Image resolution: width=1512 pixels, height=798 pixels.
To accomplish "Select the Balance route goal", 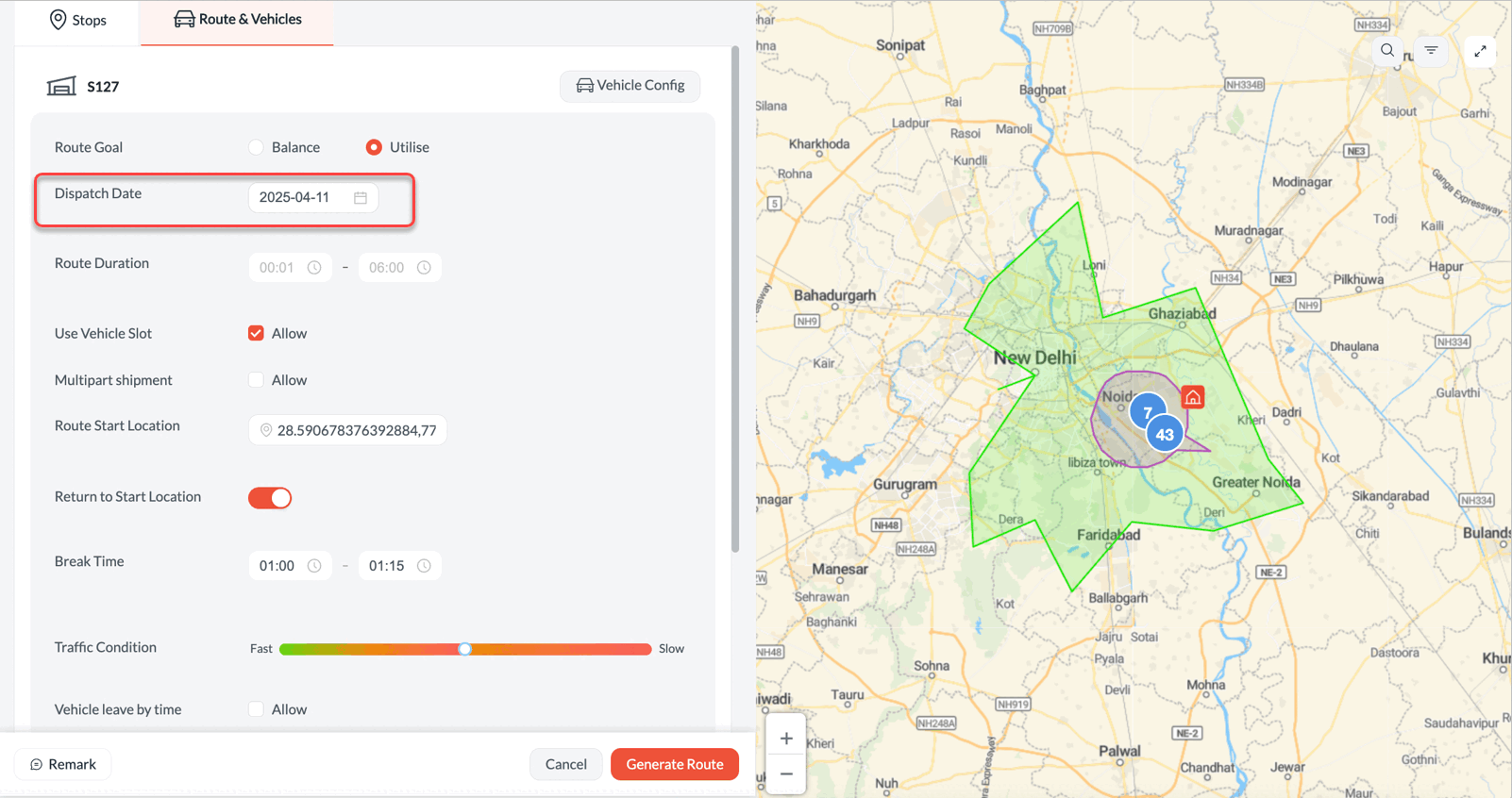I will 256,147.
